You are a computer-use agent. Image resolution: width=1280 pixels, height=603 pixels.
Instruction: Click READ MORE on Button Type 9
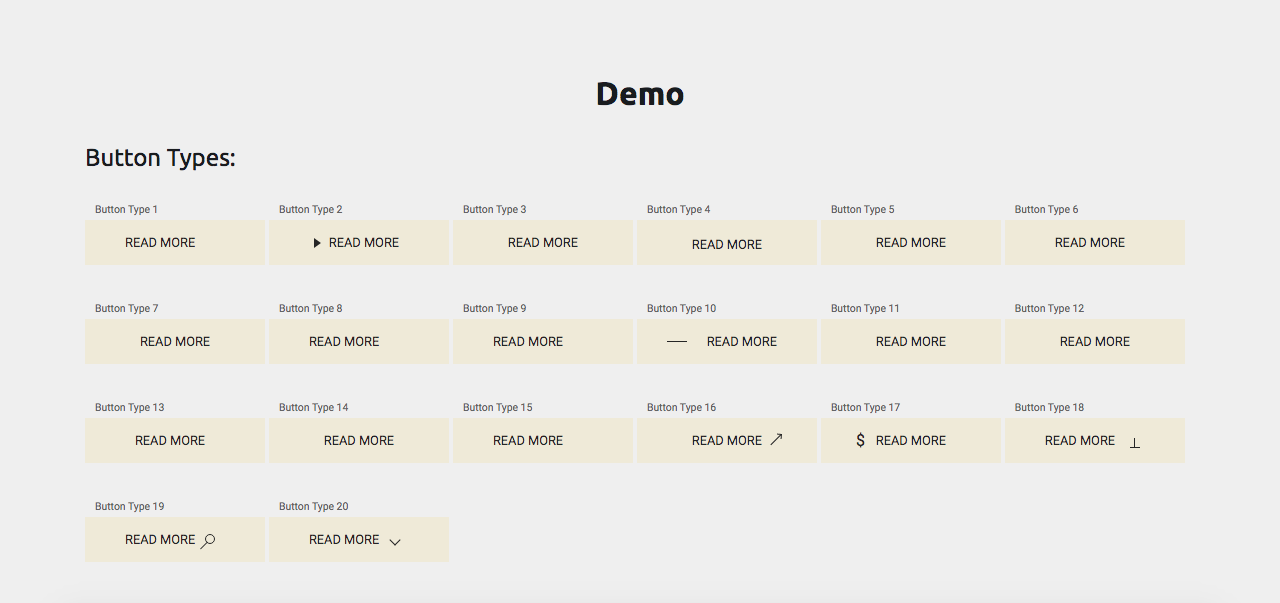(528, 341)
